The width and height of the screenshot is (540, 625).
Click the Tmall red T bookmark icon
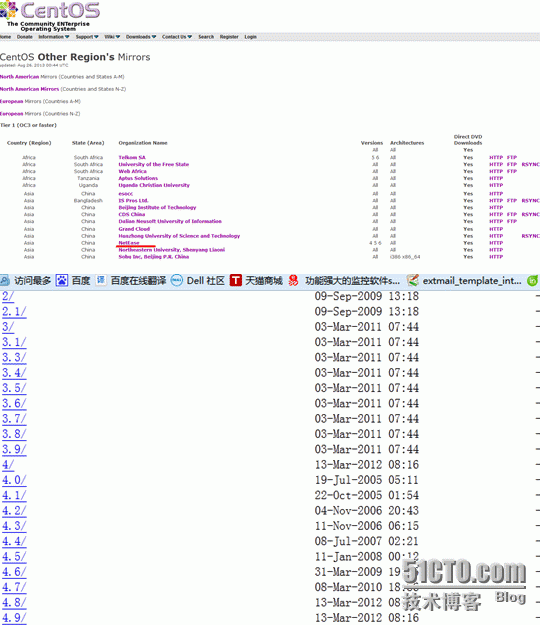pyautogui.click(x=236, y=281)
